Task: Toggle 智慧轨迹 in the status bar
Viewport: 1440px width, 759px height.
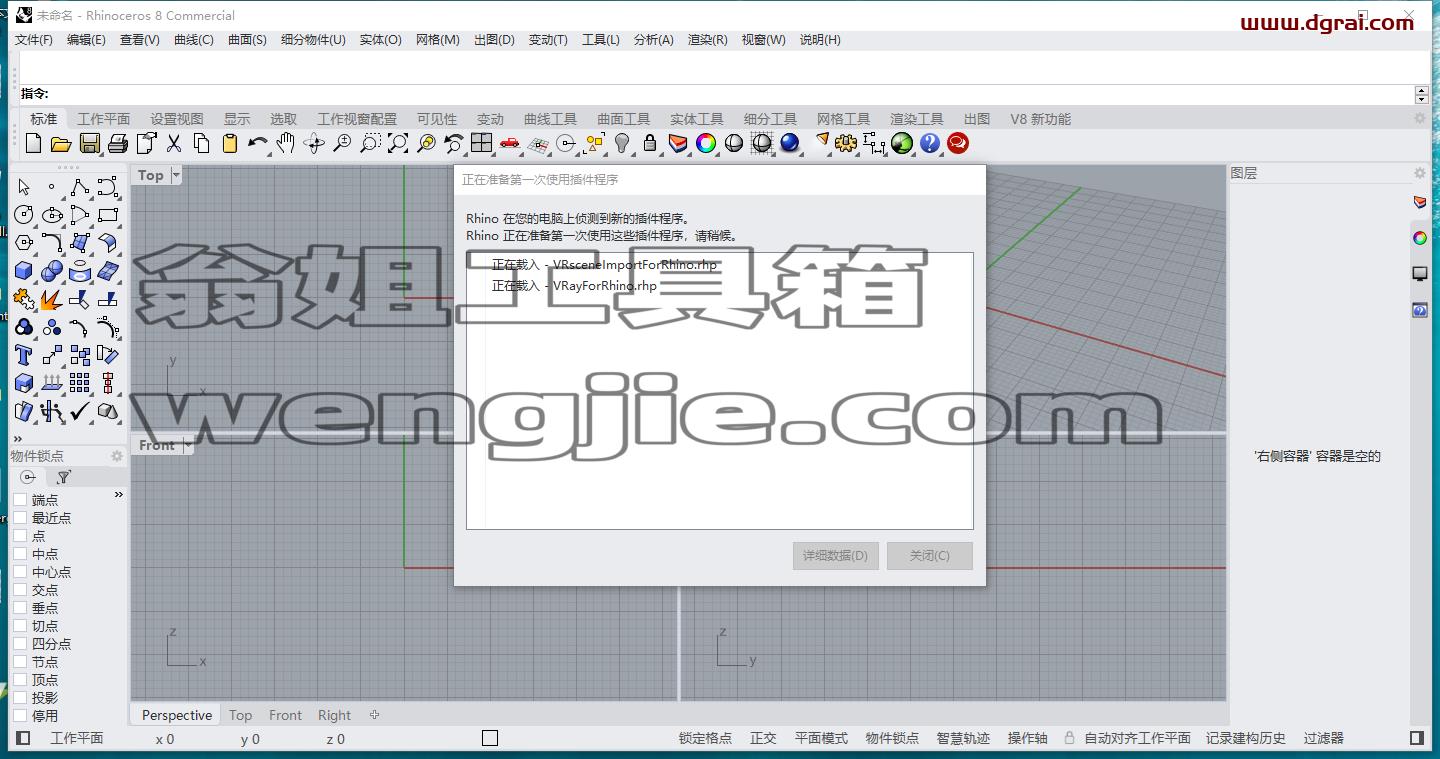Action: pos(963,738)
